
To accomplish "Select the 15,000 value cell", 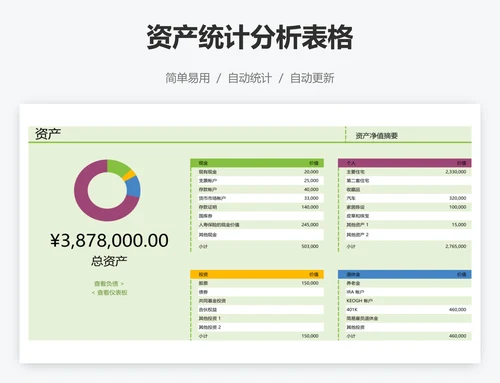I will pyautogui.click(x=459, y=225).
